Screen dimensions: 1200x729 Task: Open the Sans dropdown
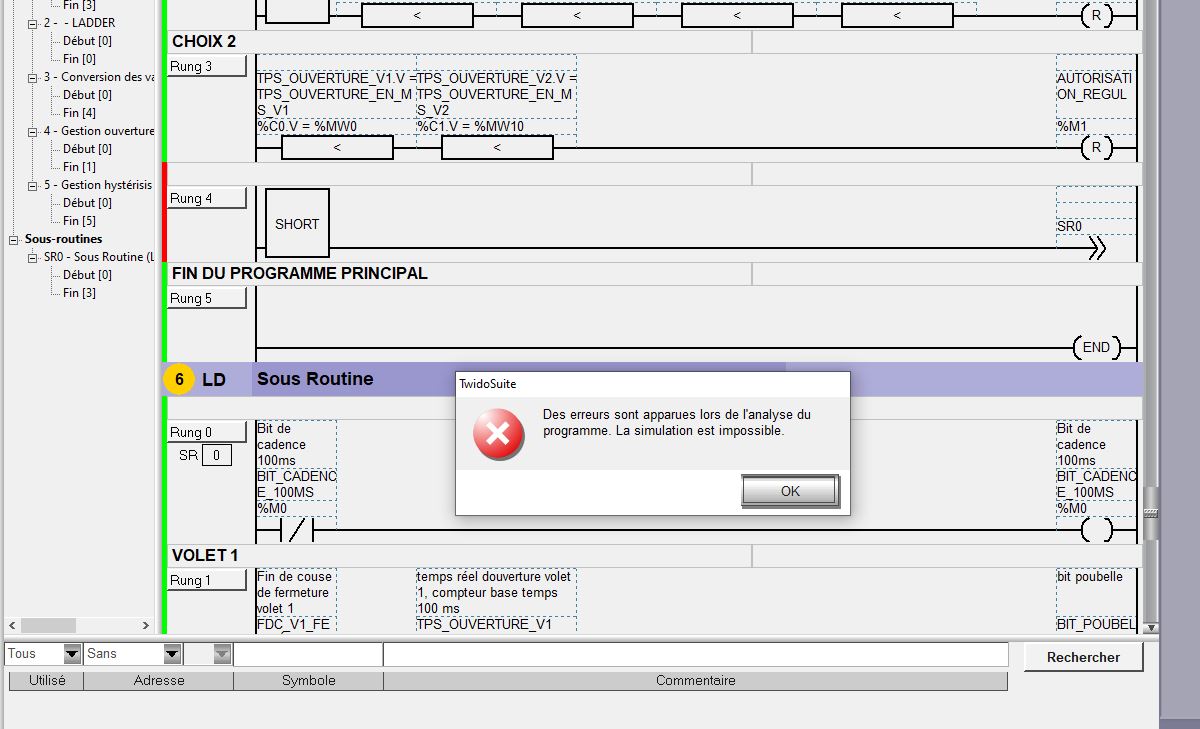(172, 654)
